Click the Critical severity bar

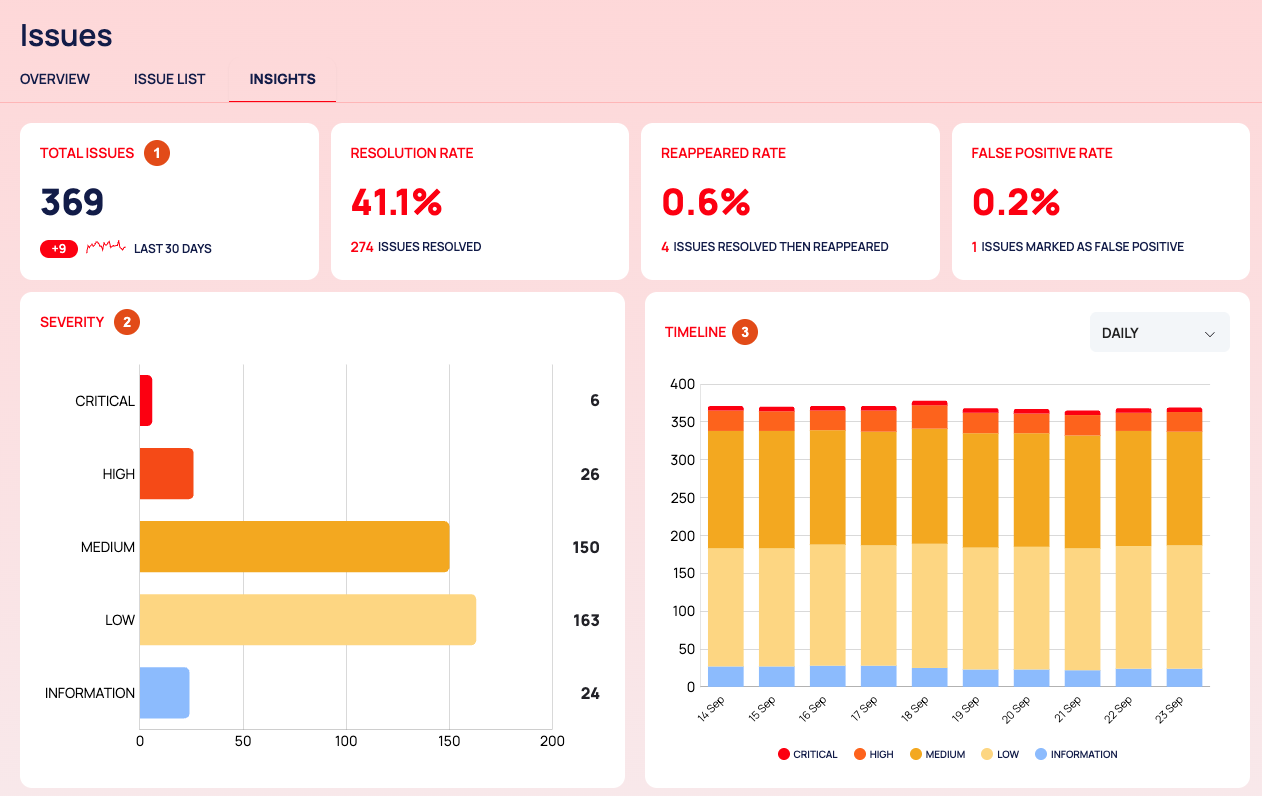click(146, 401)
